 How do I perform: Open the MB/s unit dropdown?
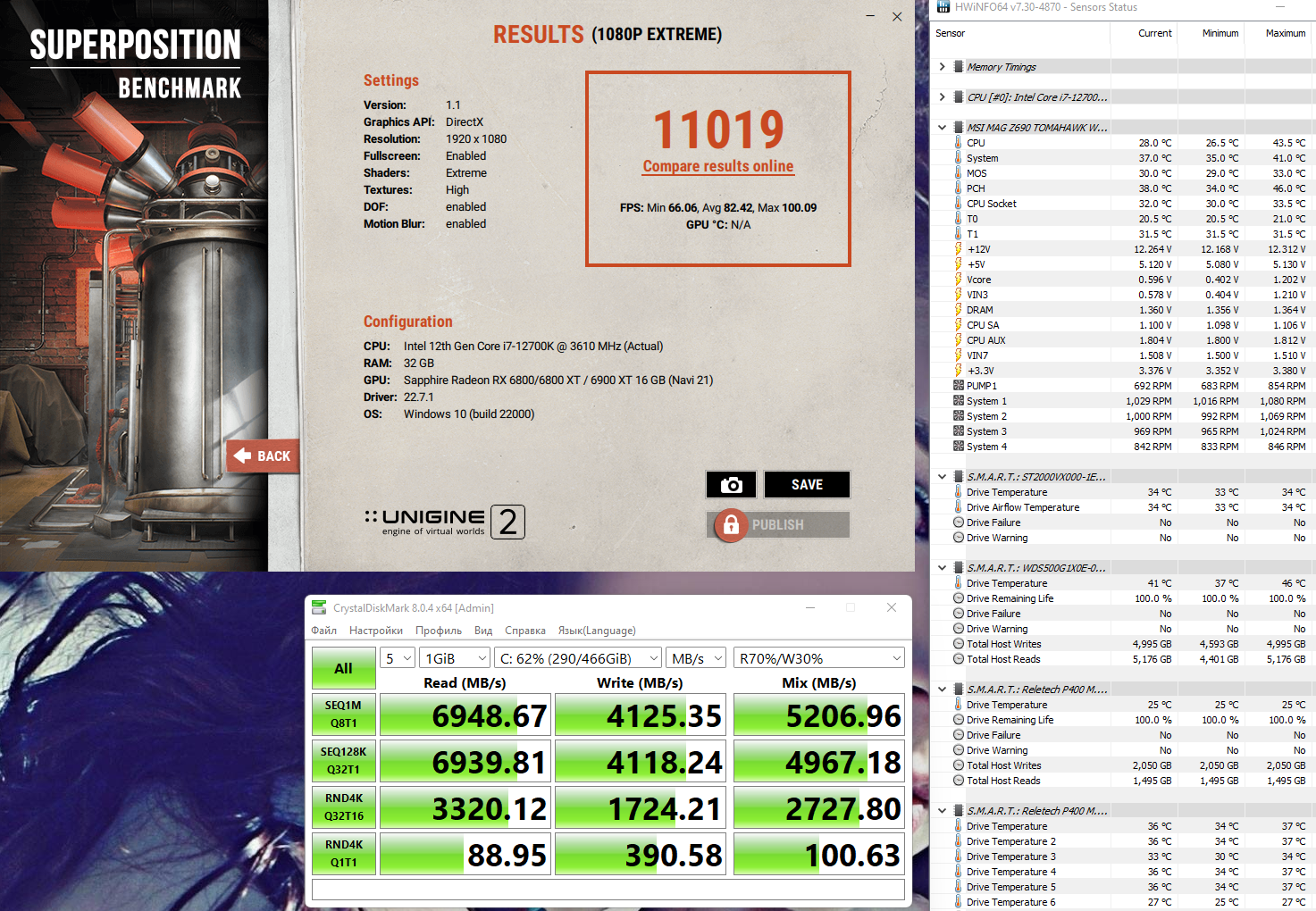(x=696, y=658)
